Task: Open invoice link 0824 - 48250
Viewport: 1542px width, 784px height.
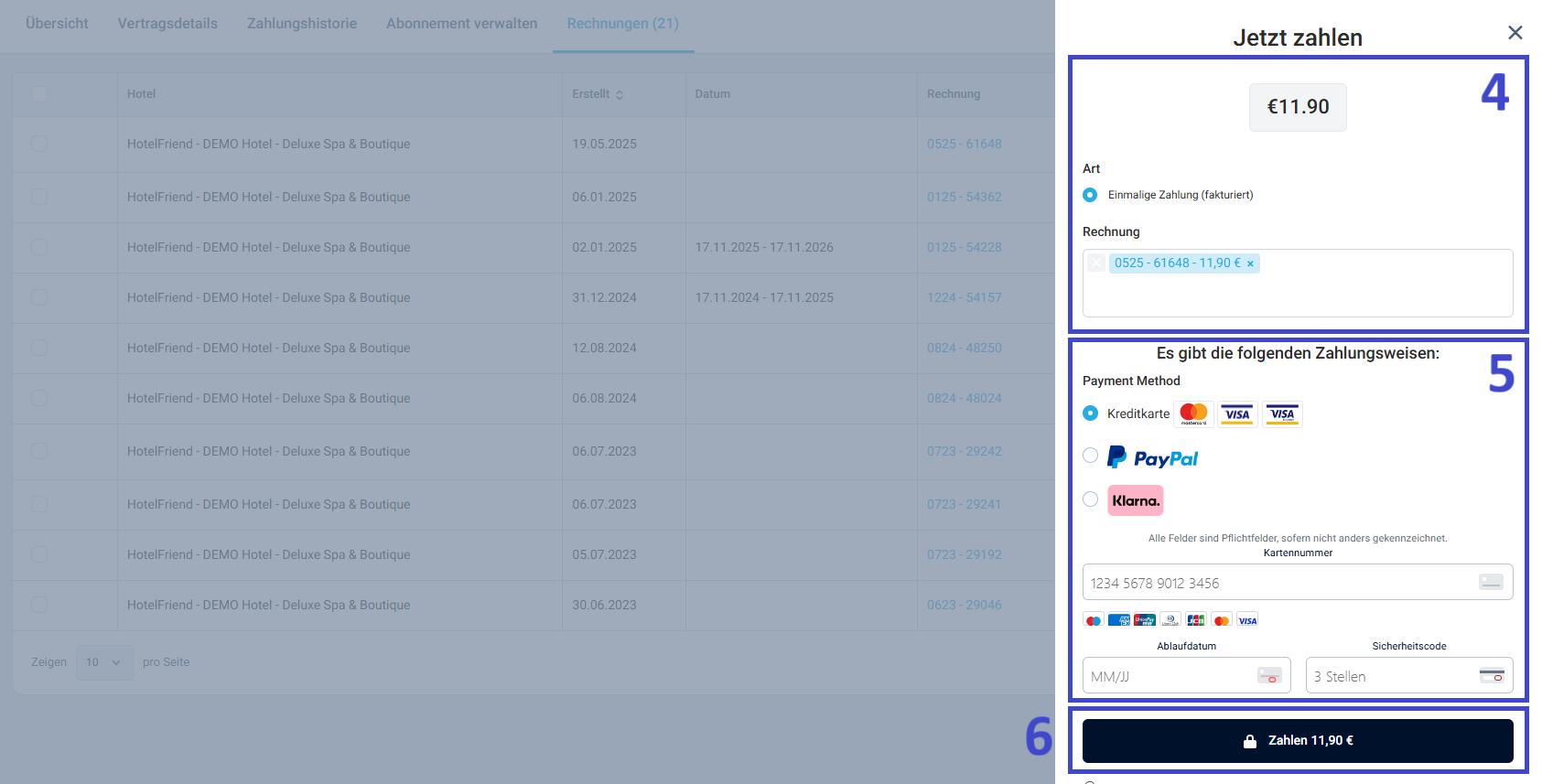Action: tap(965, 348)
